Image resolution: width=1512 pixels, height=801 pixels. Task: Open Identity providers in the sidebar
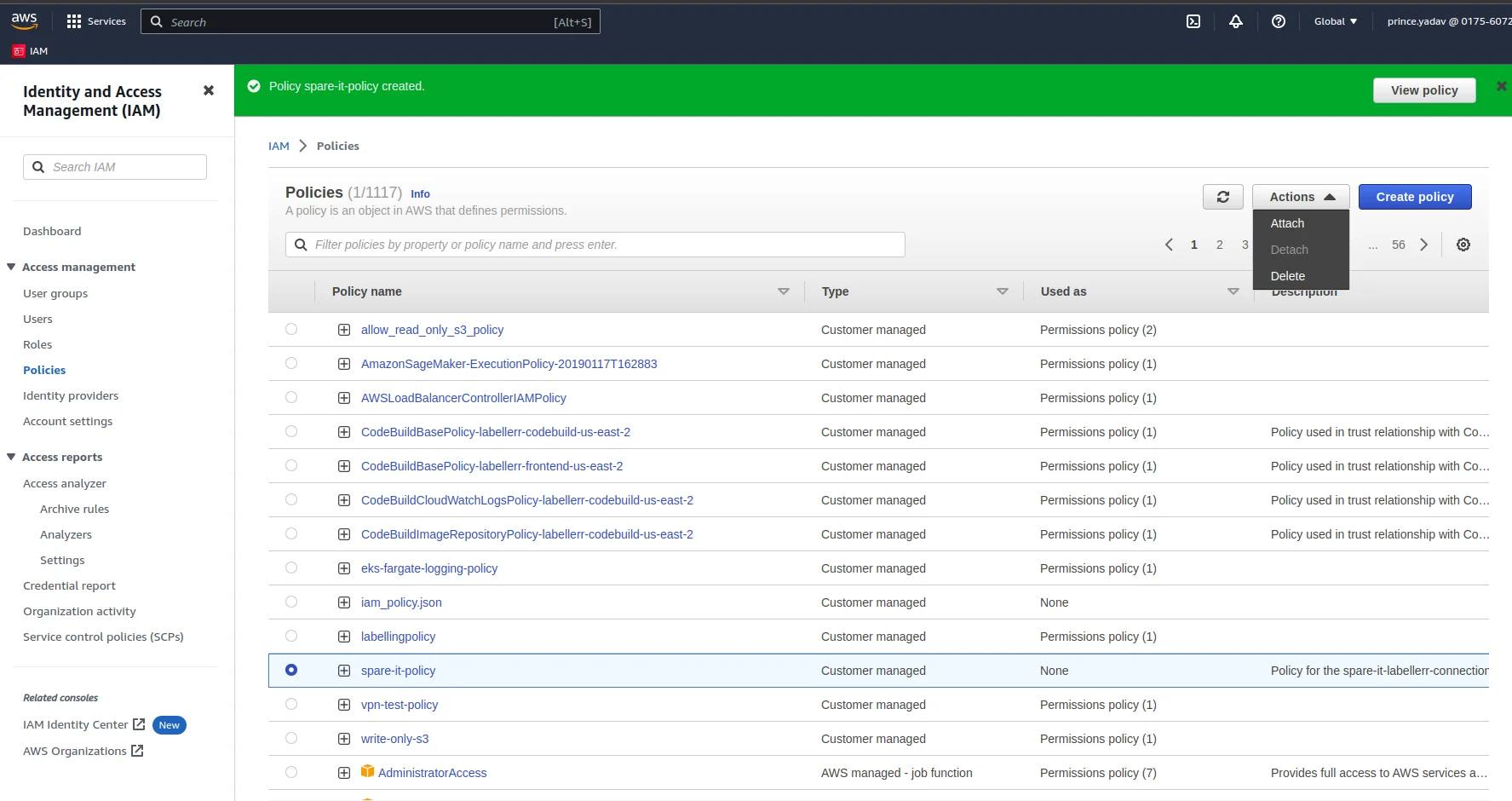point(71,395)
